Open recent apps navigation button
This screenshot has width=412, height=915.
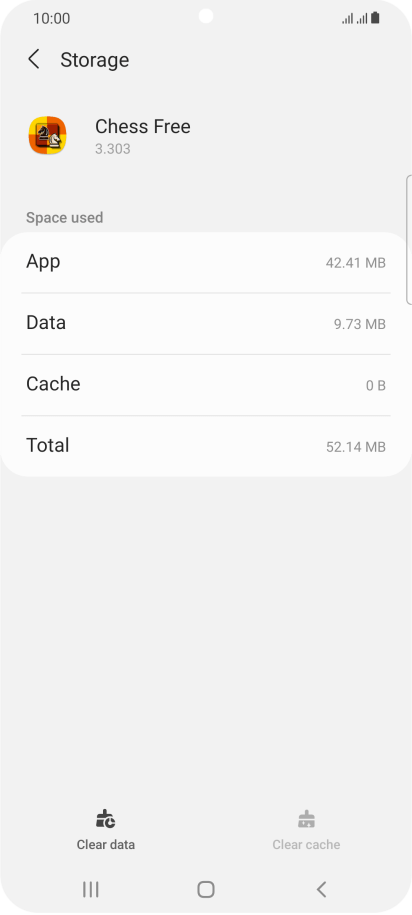click(90, 889)
